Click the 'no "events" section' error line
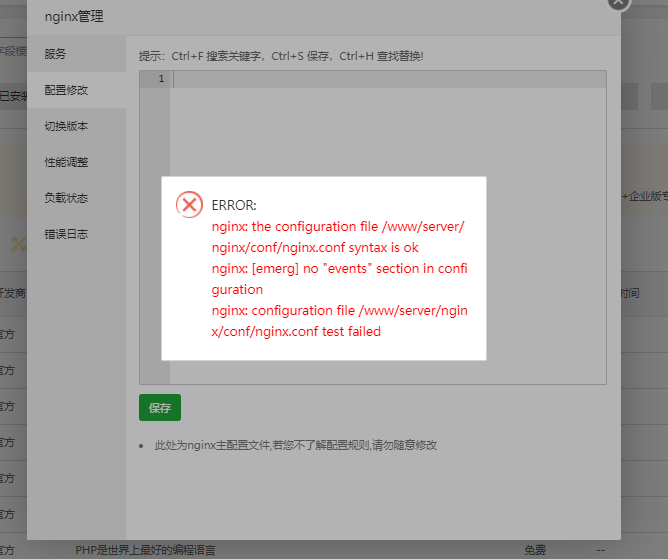 (x=340, y=279)
